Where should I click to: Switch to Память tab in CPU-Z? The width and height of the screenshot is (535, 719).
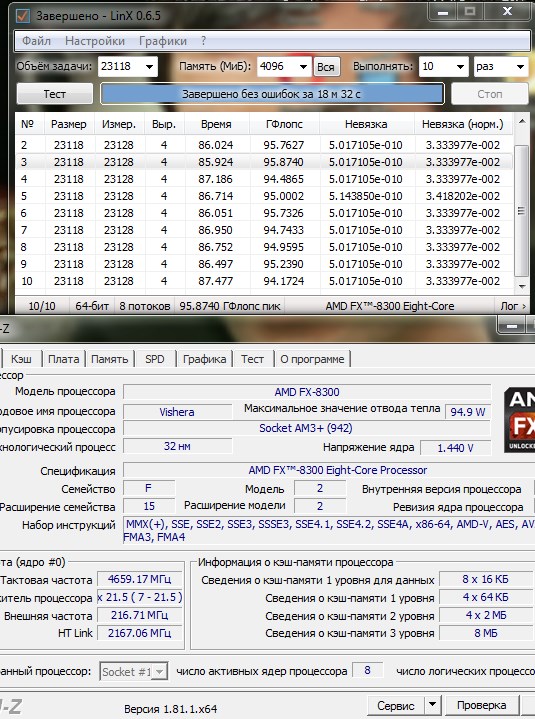coord(110,359)
